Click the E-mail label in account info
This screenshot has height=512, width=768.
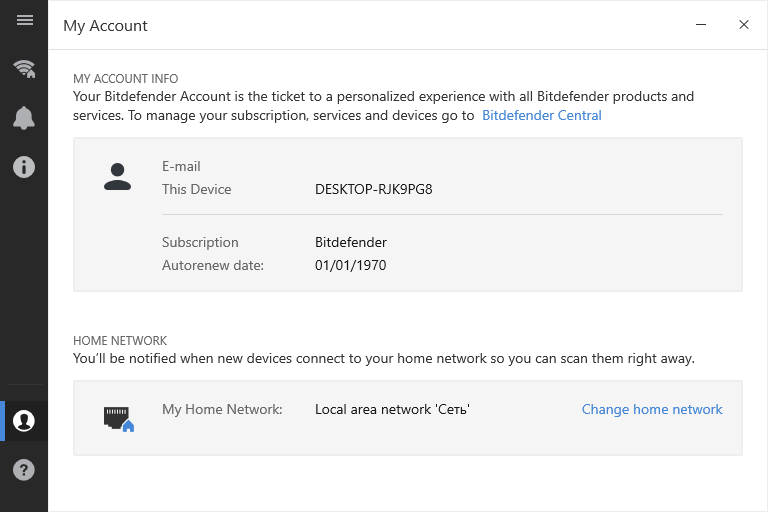[181, 166]
